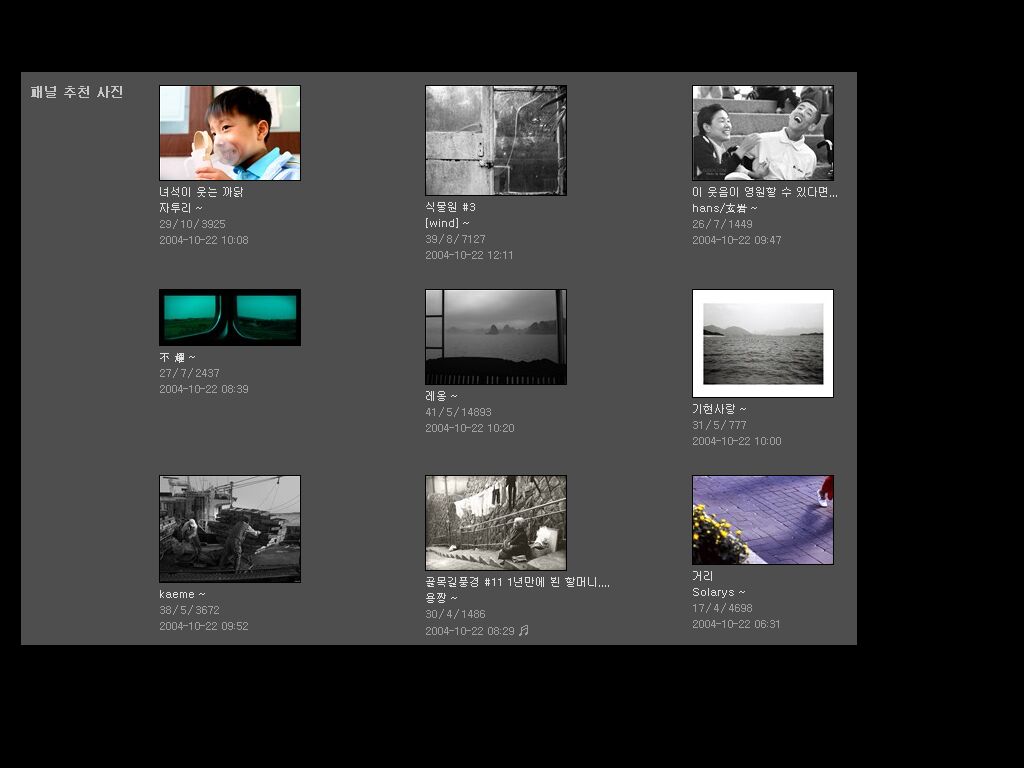Open the smiling boy with fan photo
This screenshot has height=768, width=1024.
point(229,133)
